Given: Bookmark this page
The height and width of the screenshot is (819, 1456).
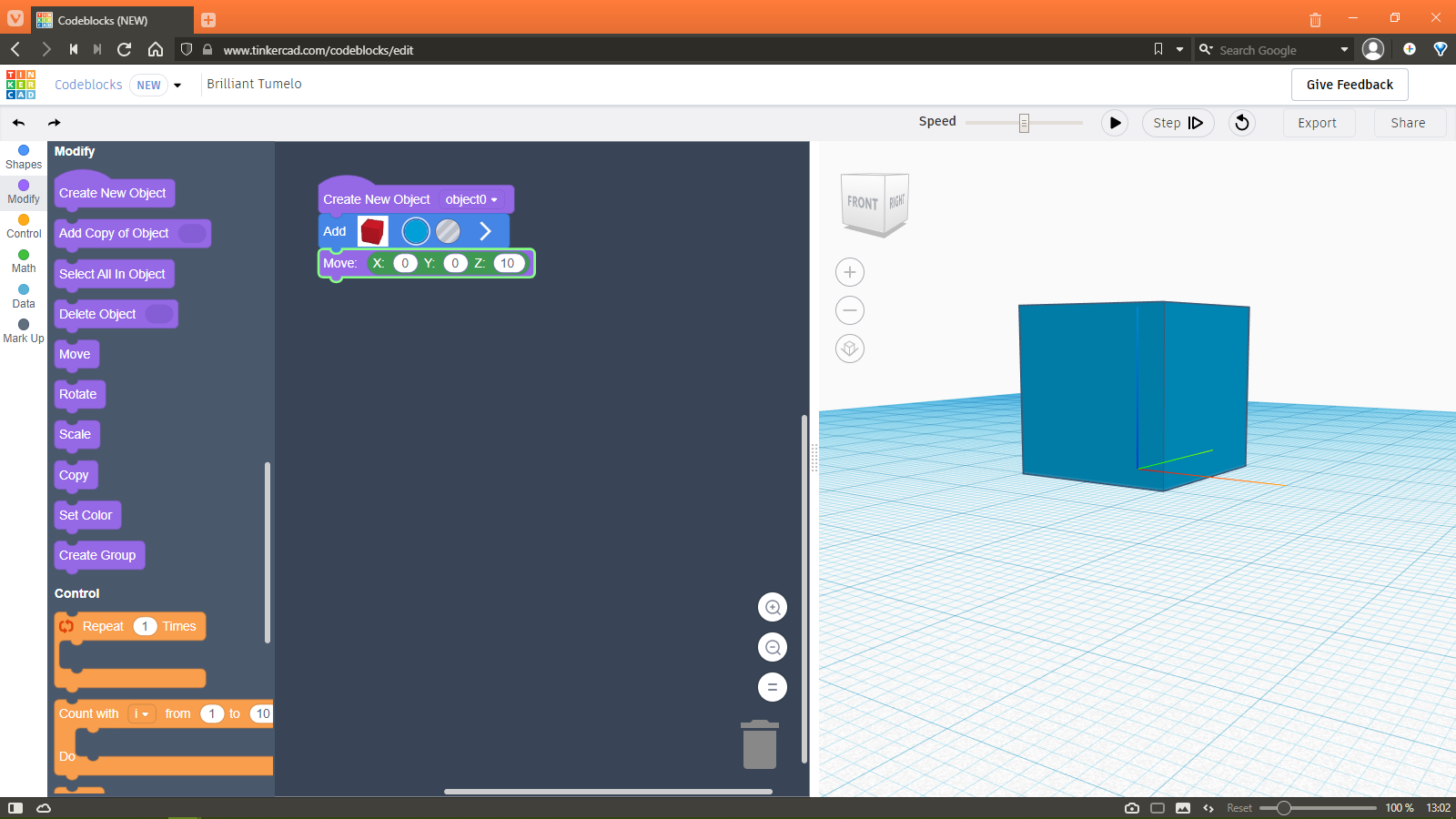Looking at the screenshot, I should 1158,49.
